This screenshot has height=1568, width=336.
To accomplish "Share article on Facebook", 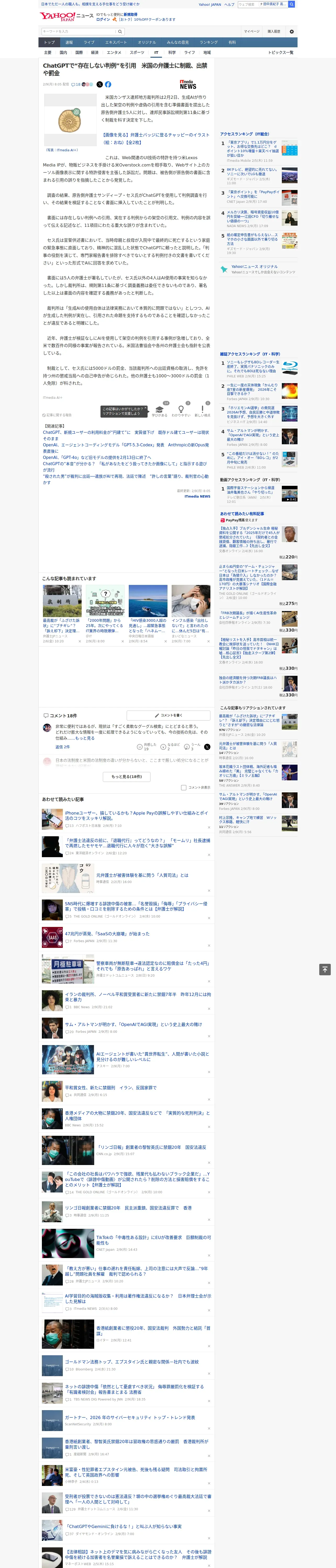I will tap(108, 85).
